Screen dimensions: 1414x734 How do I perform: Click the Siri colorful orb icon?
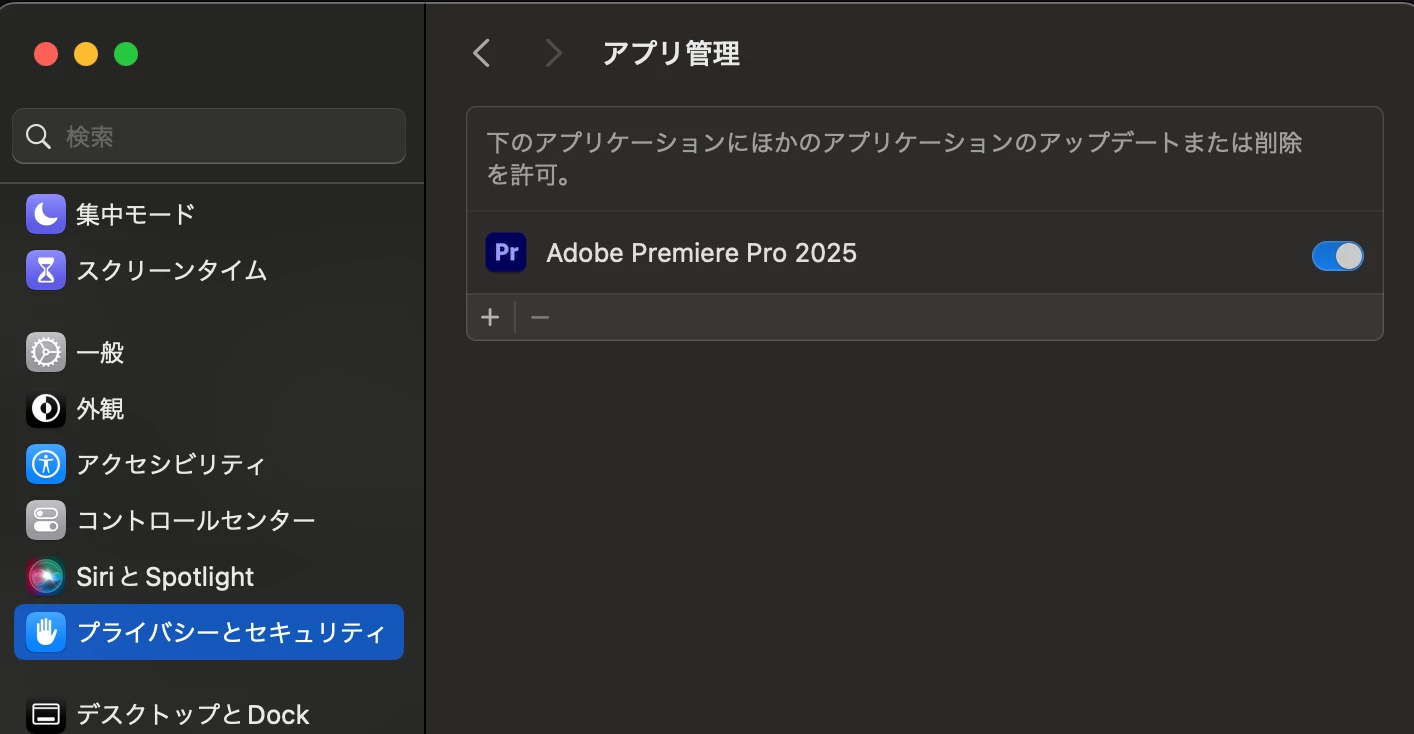tap(46, 576)
